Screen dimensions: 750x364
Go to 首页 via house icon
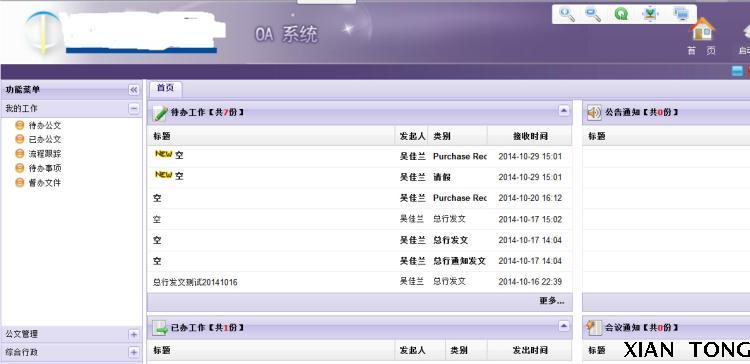702,29
